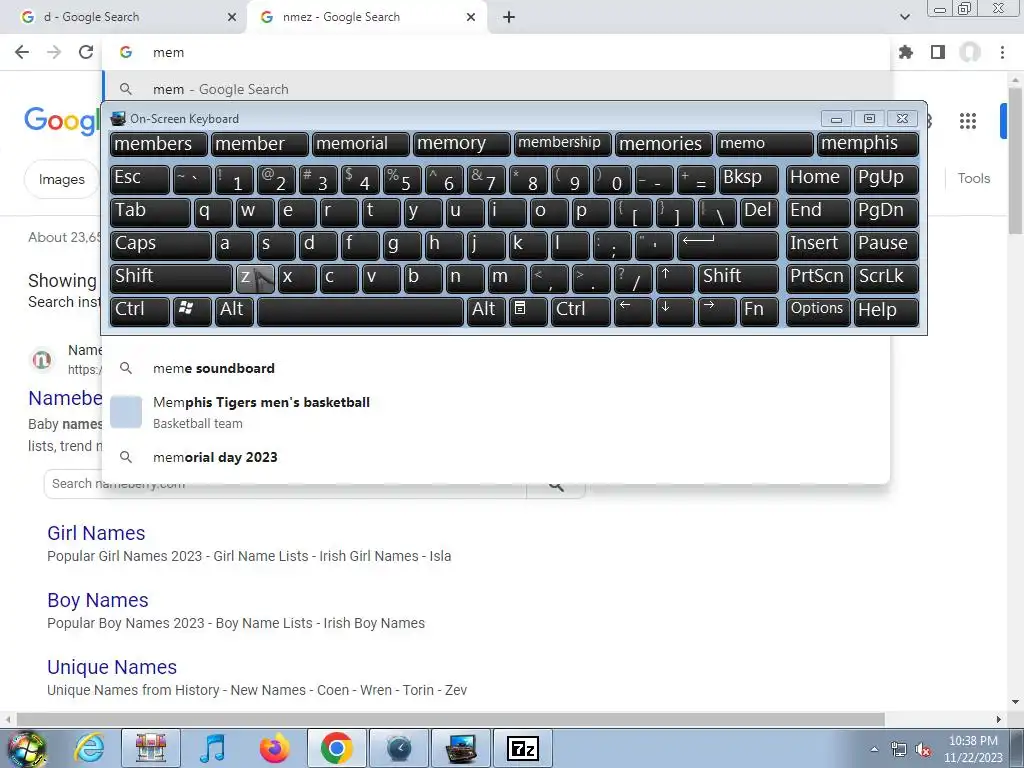Image resolution: width=1024 pixels, height=768 pixels.
Task: Toggle the right Shift key on the keyboard
Action: pos(739,278)
